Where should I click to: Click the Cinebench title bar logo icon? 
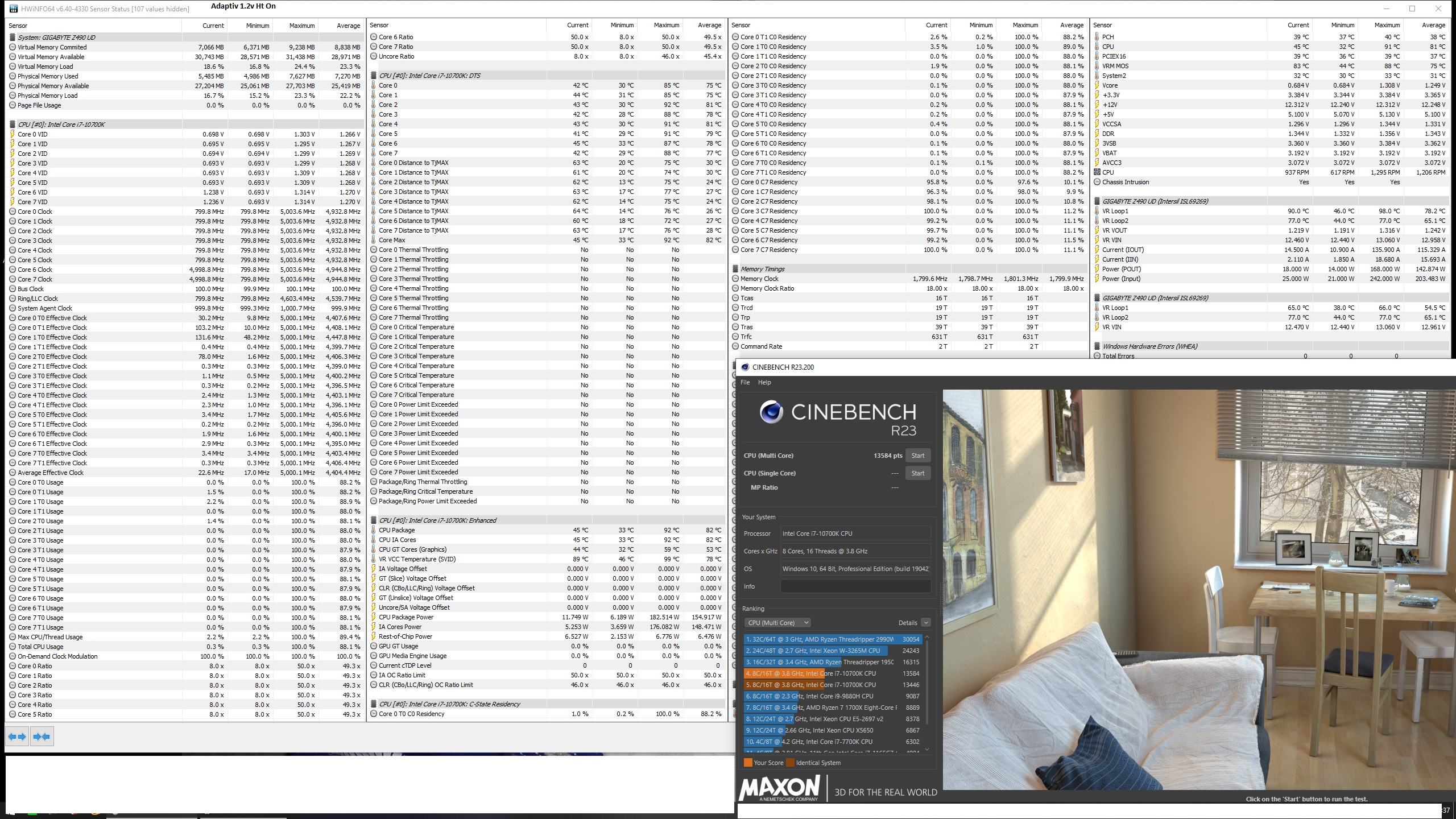(x=745, y=367)
